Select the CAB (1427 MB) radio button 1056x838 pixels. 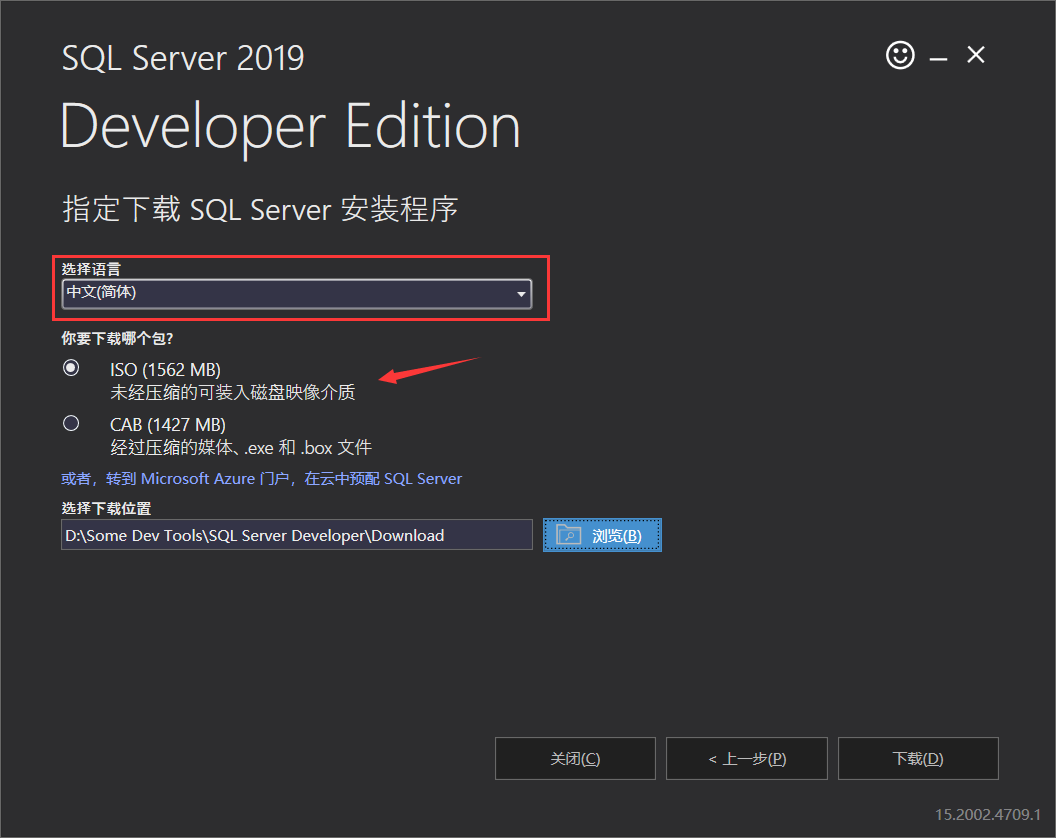(70, 422)
